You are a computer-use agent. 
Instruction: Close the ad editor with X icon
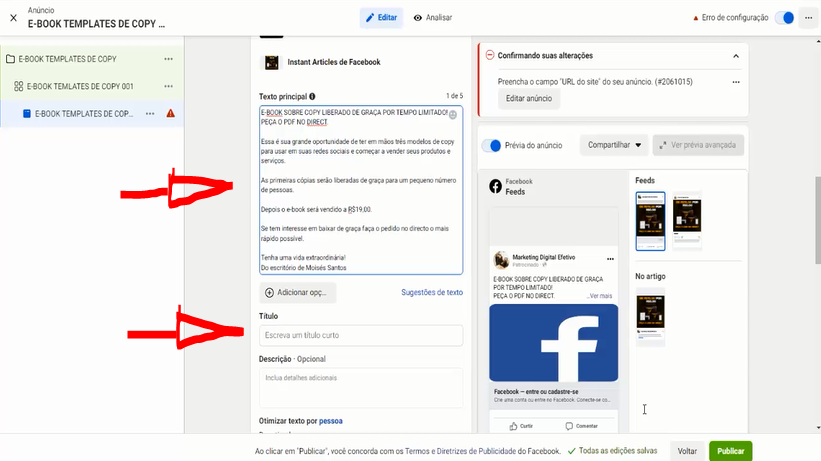(14, 18)
